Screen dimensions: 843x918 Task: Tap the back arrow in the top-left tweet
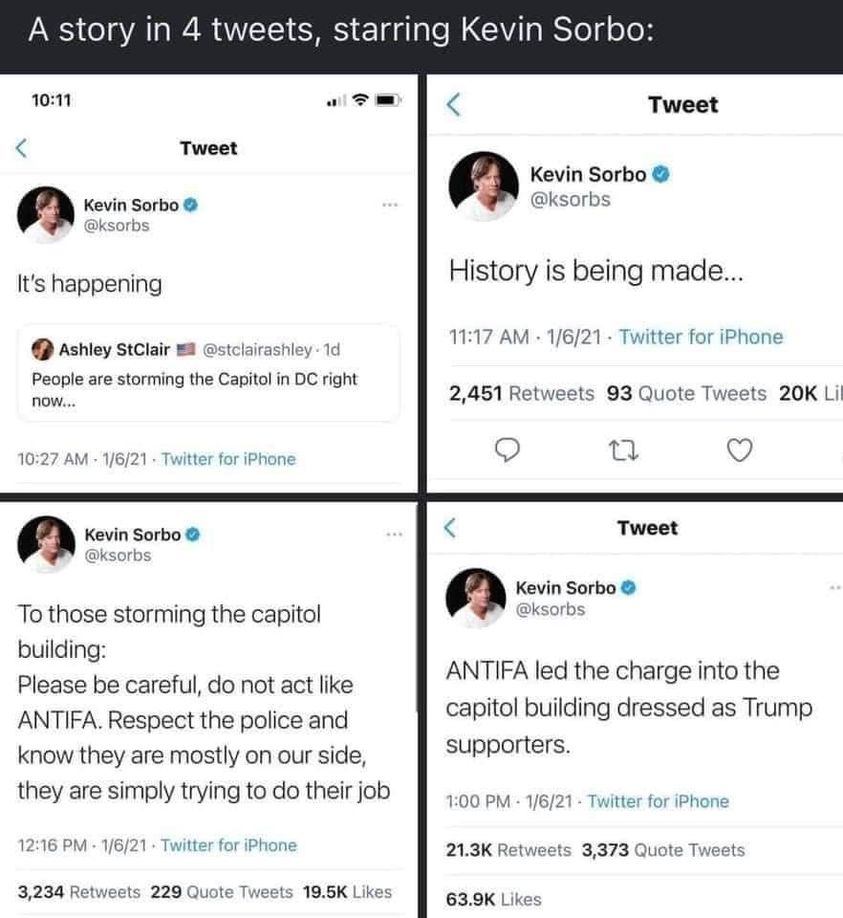click(21, 148)
